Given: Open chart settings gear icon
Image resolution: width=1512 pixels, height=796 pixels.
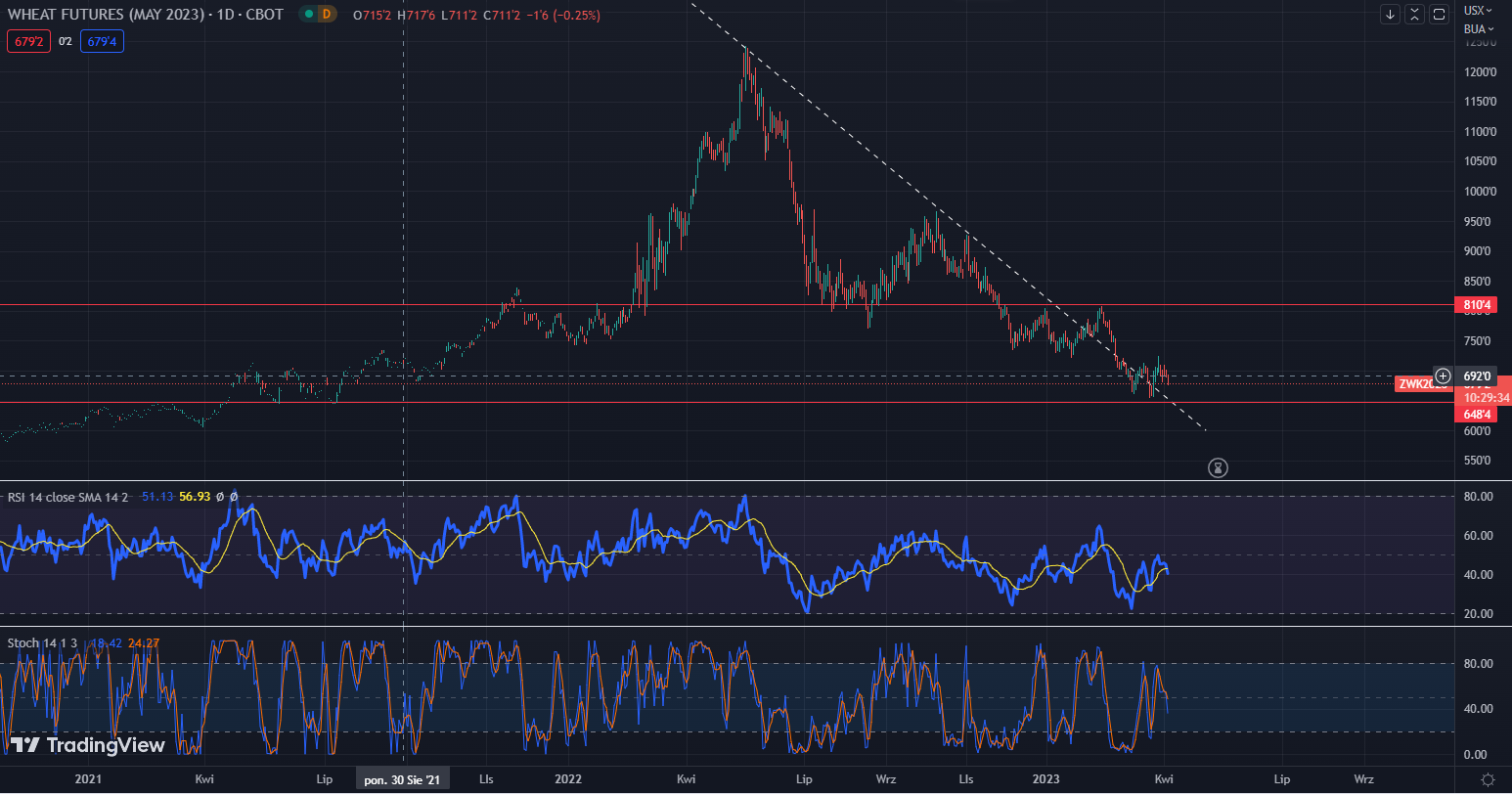Looking at the screenshot, I should pos(1488,779).
